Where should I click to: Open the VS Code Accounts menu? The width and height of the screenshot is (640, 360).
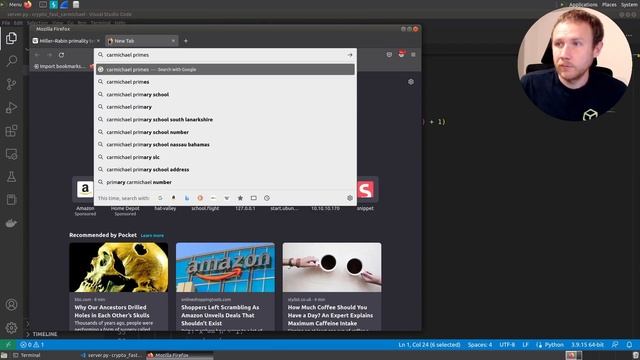[x=11, y=304]
